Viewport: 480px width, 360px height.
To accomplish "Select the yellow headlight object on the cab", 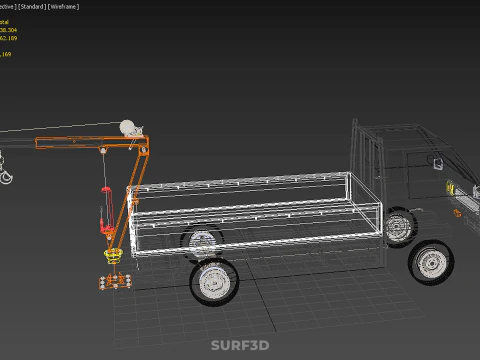I will (450, 188).
